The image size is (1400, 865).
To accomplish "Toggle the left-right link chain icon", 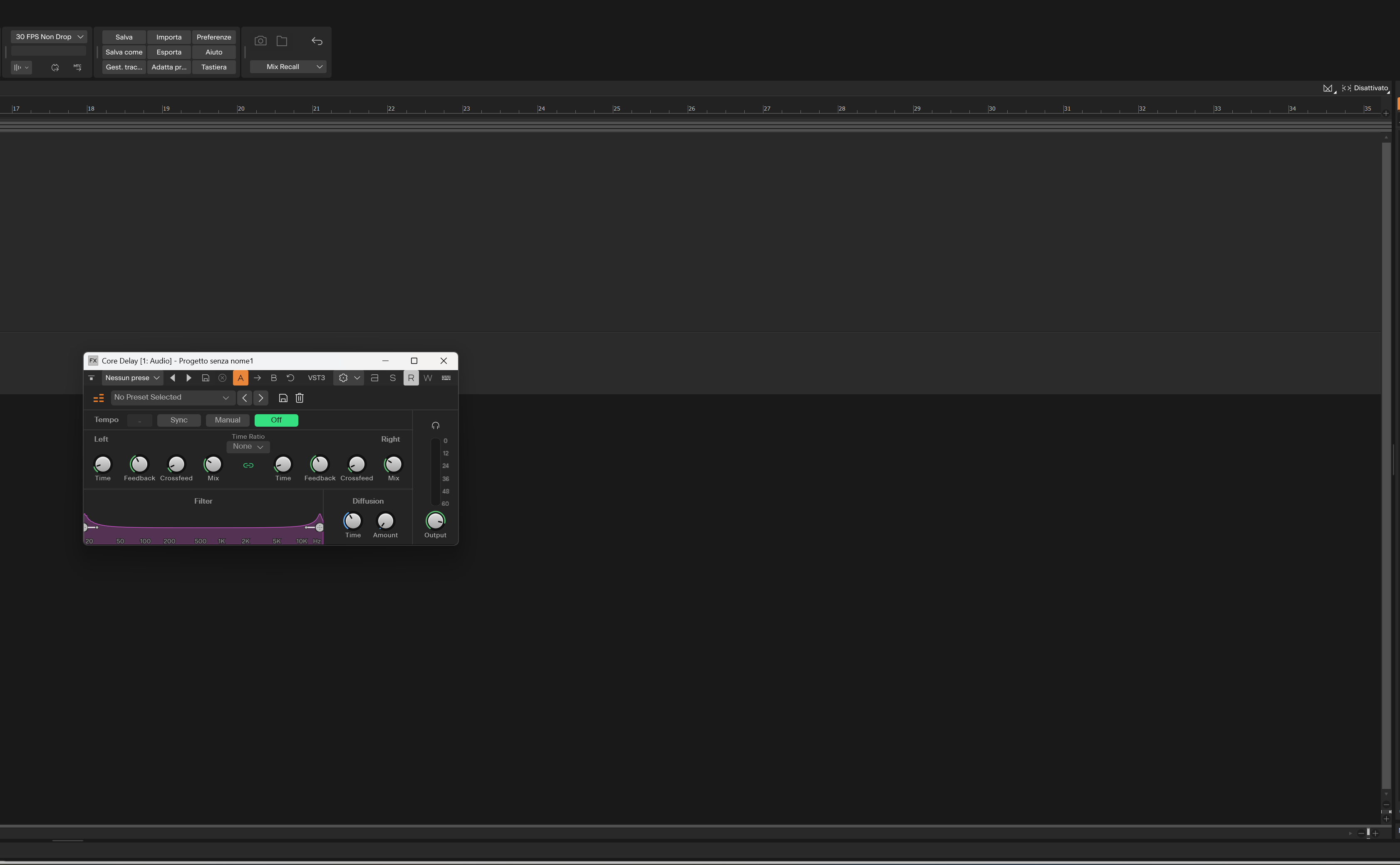I will [x=248, y=466].
